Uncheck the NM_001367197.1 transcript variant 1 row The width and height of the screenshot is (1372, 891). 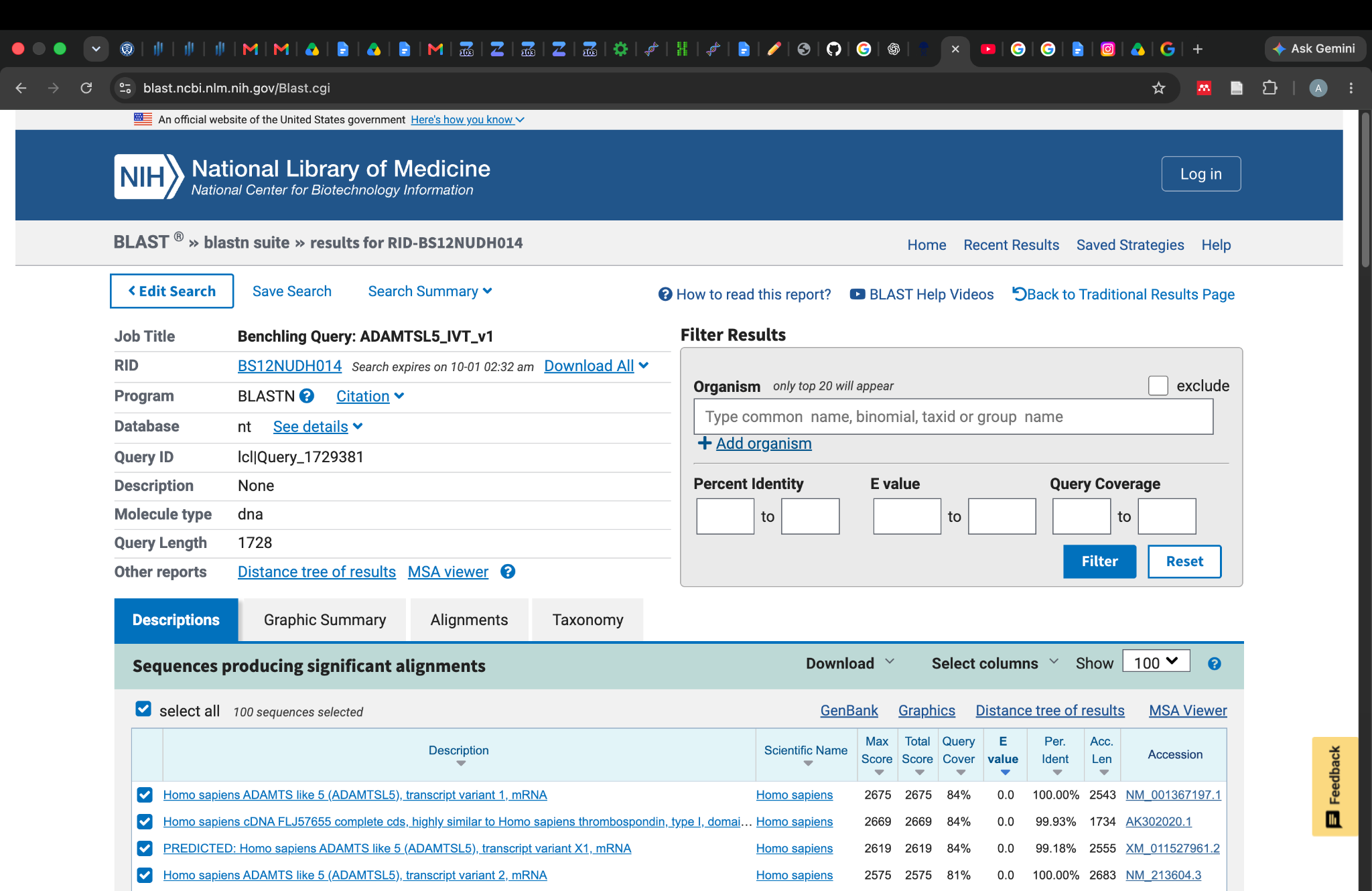(x=145, y=795)
